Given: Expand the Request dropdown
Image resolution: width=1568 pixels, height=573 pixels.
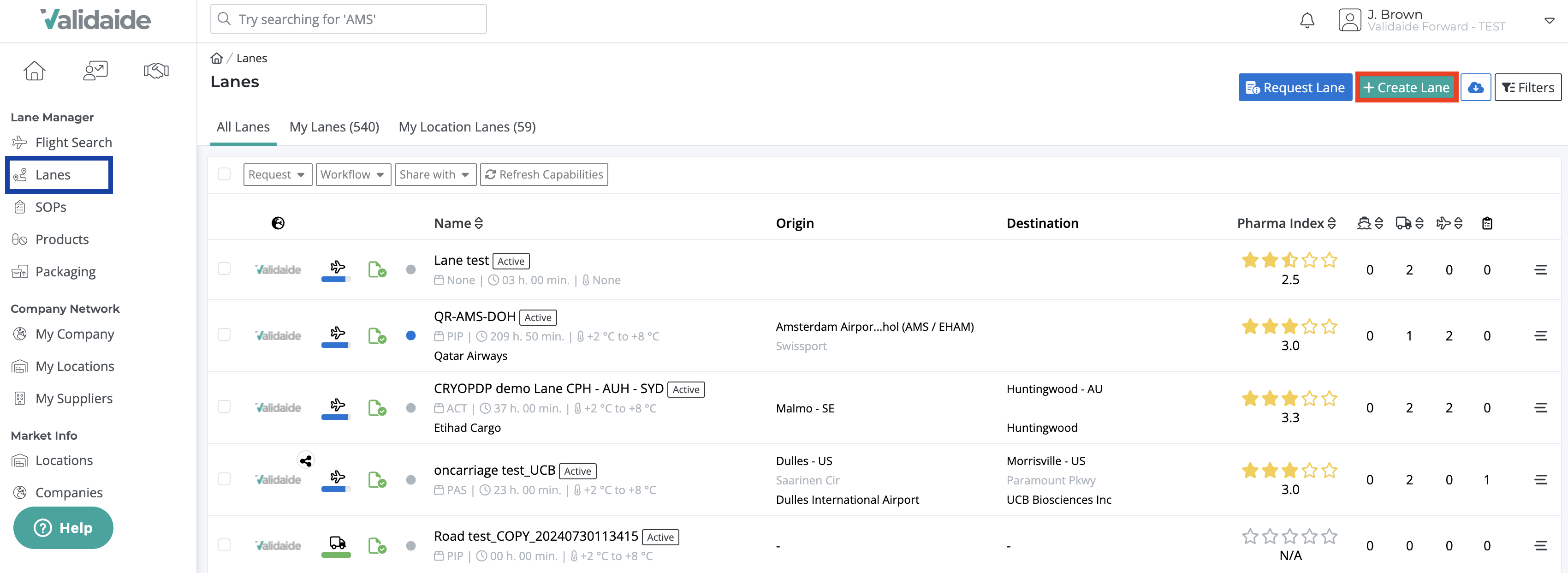Looking at the screenshot, I should [278, 175].
